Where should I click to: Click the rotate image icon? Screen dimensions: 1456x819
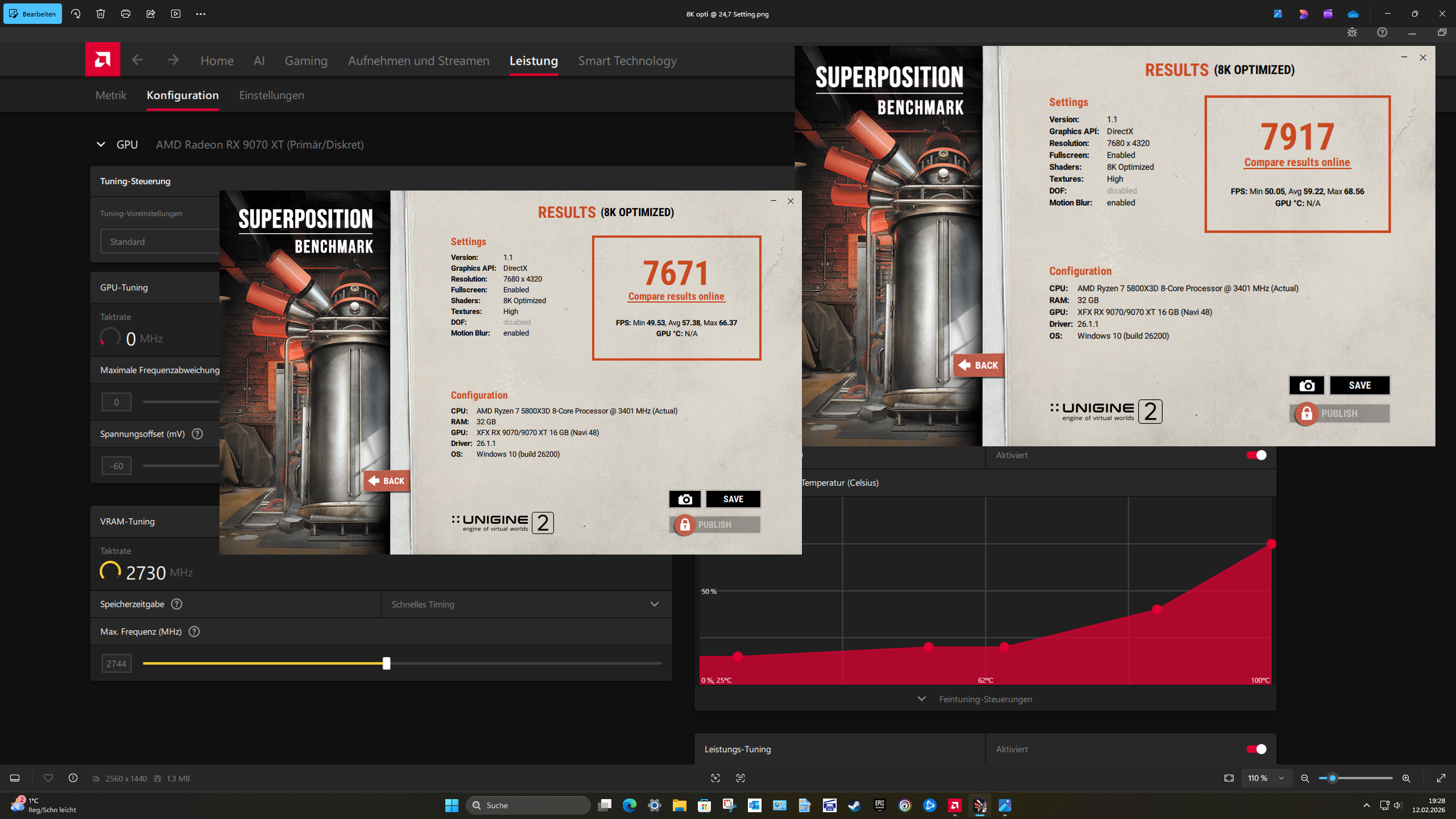click(76, 14)
